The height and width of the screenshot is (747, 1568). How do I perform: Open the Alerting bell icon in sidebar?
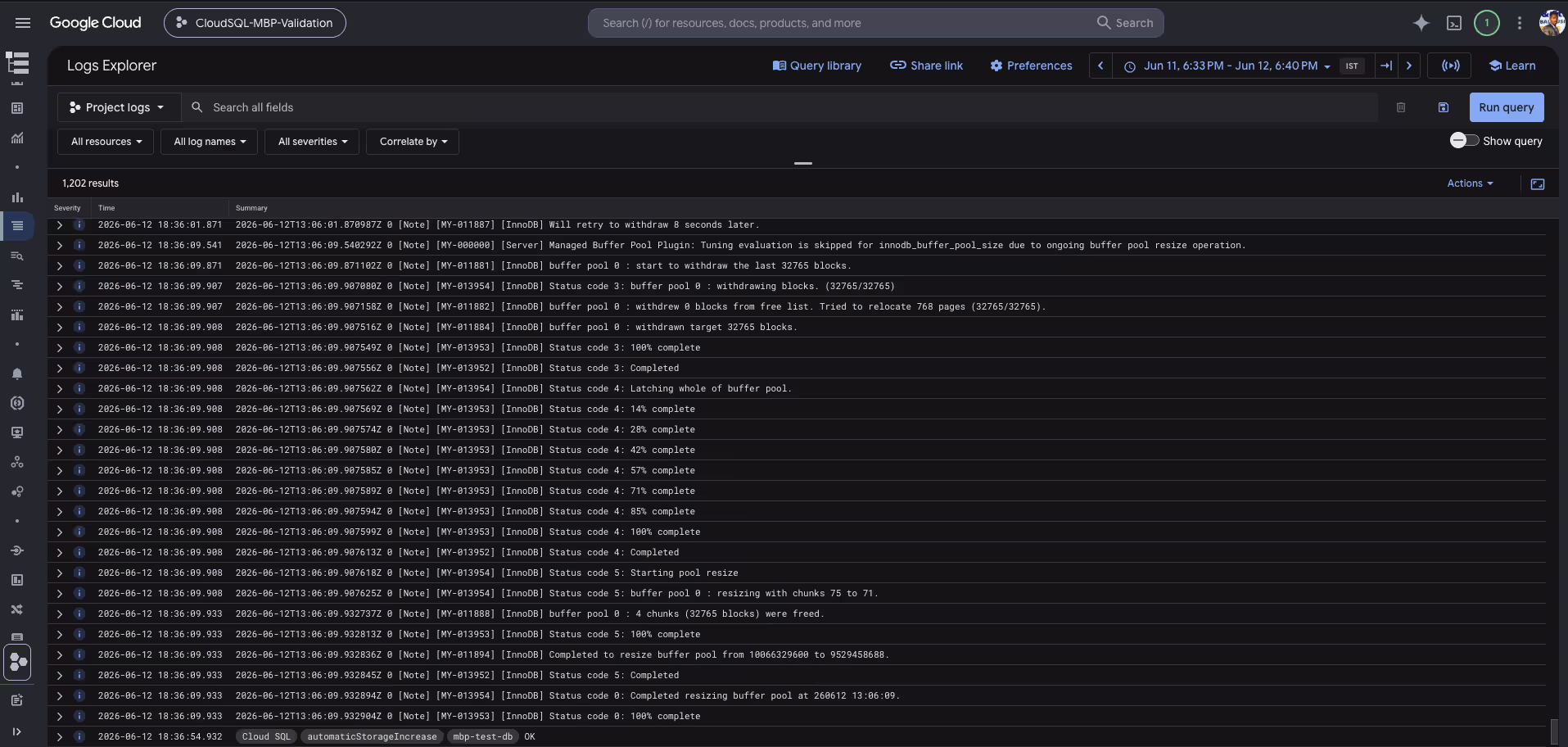click(17, 373)
